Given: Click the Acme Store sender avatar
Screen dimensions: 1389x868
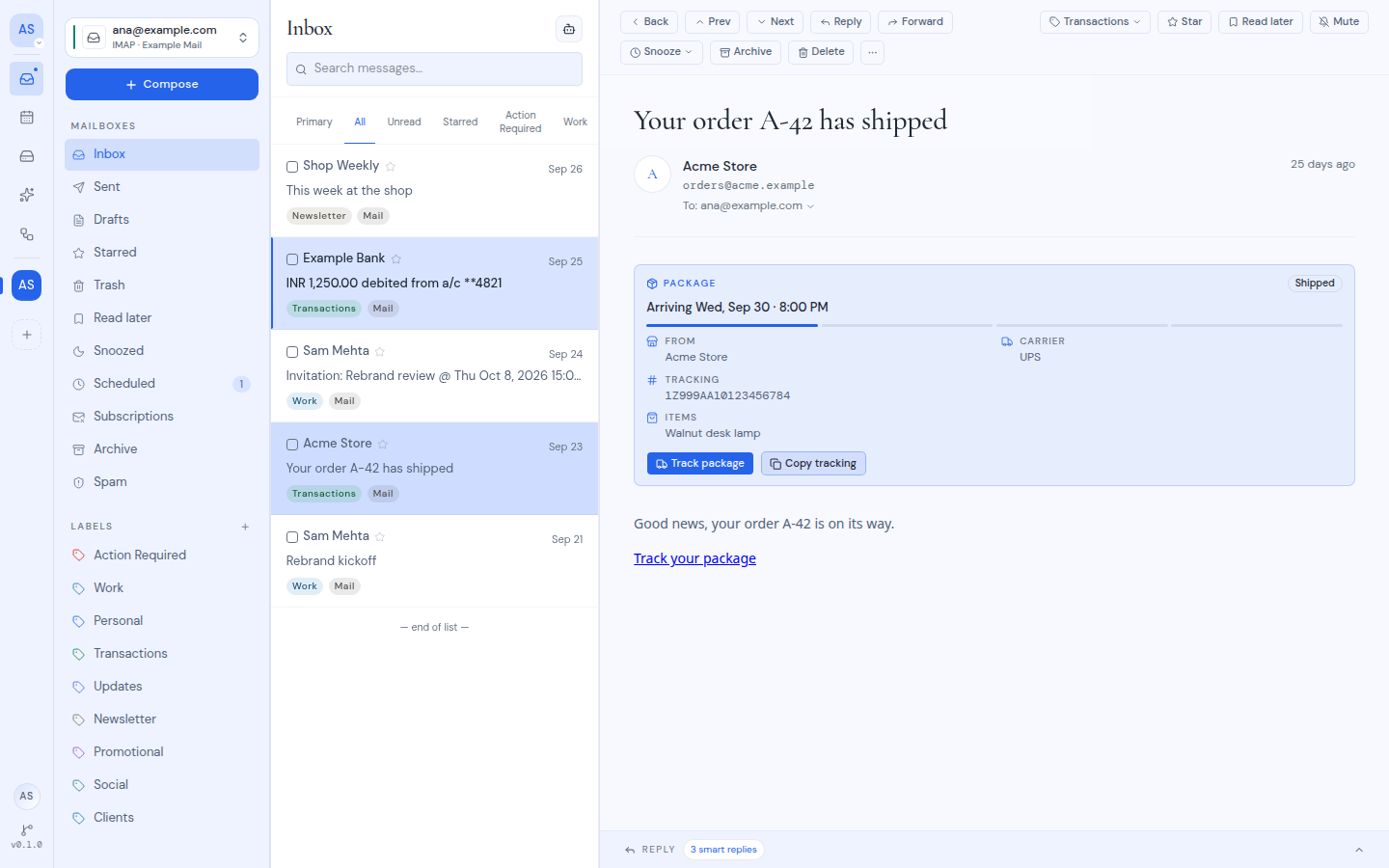Looking at the screenshot, I should (652, 174).
